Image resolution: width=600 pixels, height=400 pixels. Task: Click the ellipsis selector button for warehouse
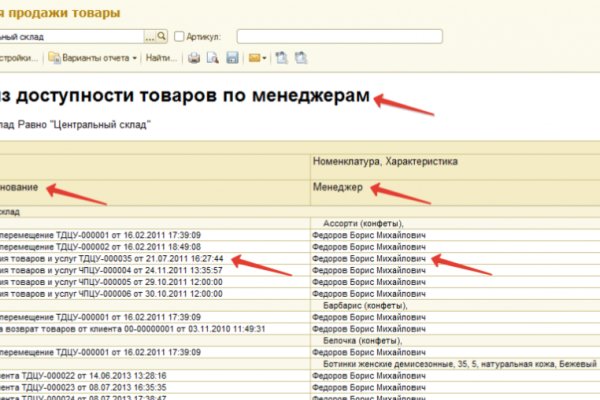click(149, 37)
